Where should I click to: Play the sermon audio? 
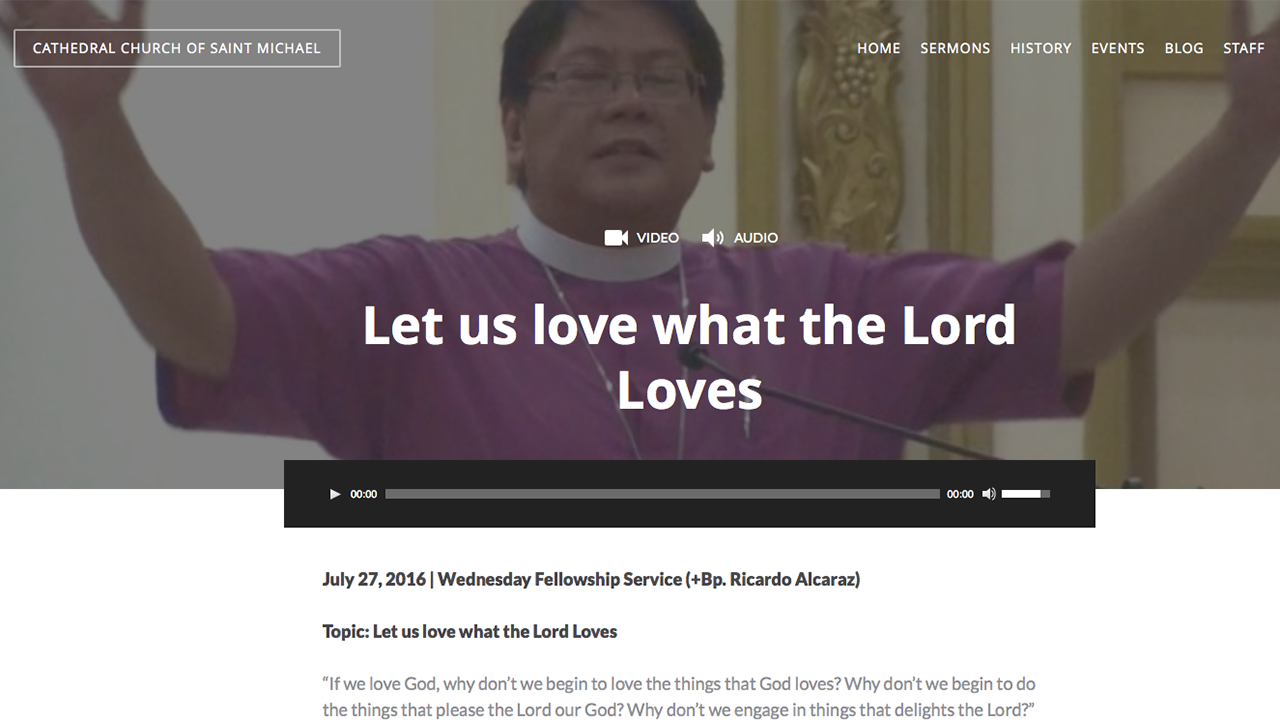(335, 494)
